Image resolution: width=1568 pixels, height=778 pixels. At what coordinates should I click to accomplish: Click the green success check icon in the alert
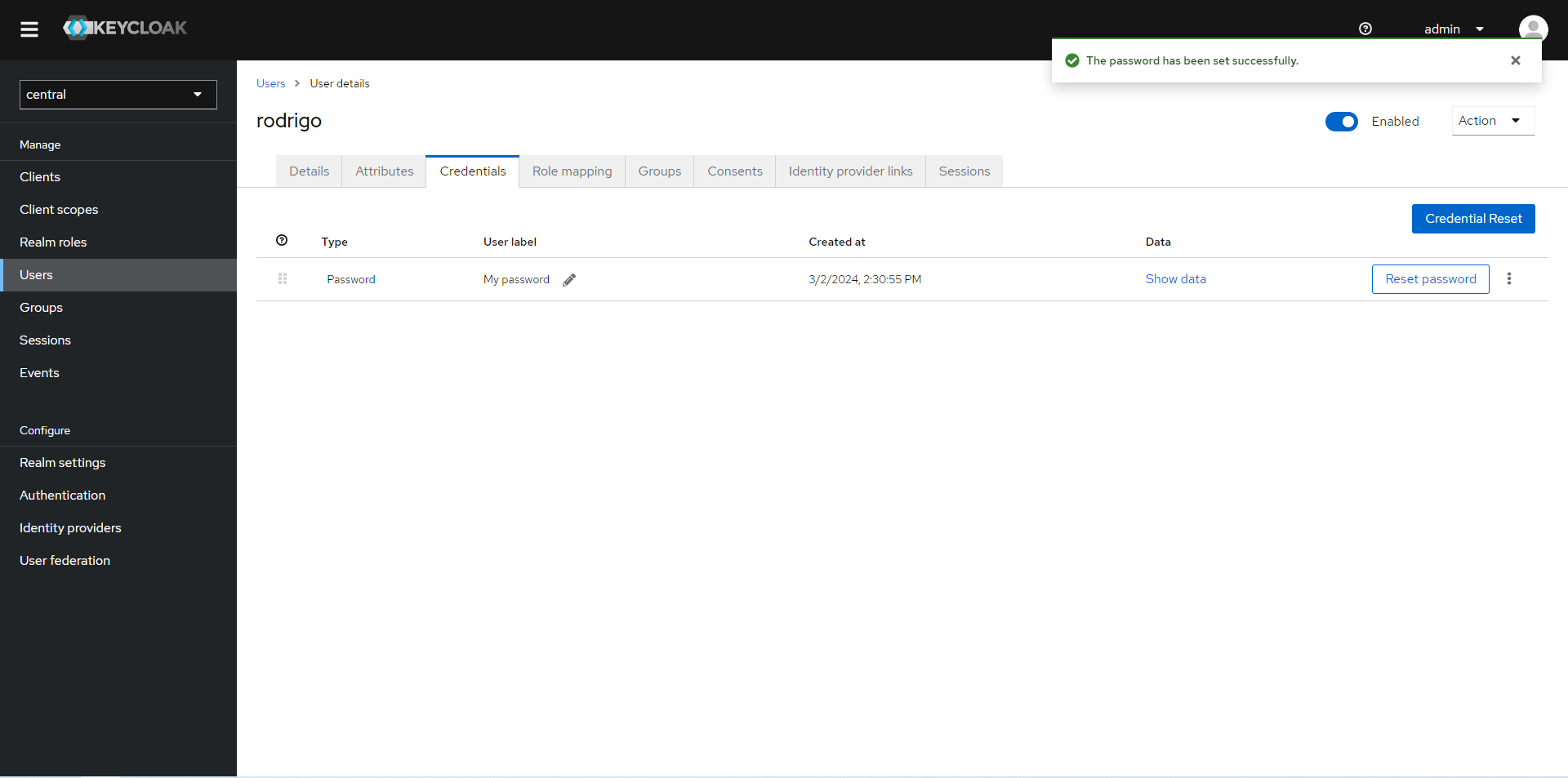coord(1072,60)
